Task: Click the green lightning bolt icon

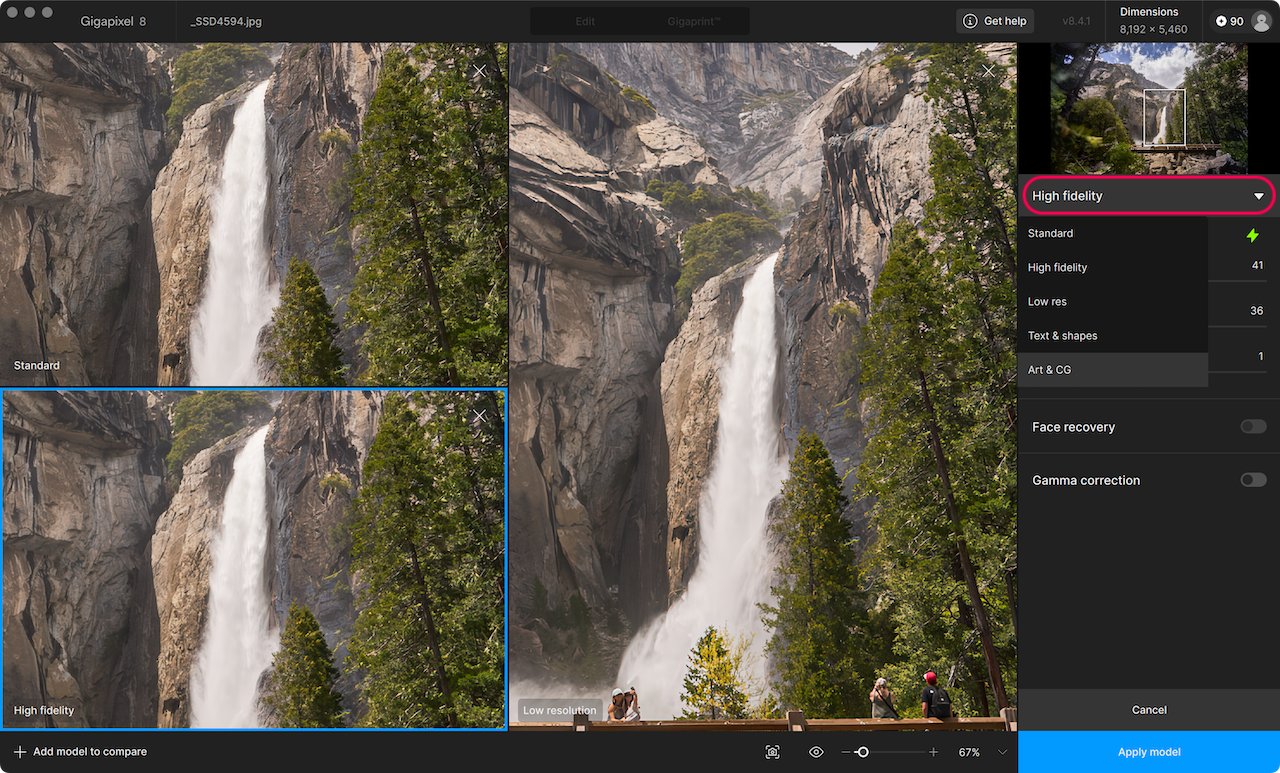Action: (1252, 235)
